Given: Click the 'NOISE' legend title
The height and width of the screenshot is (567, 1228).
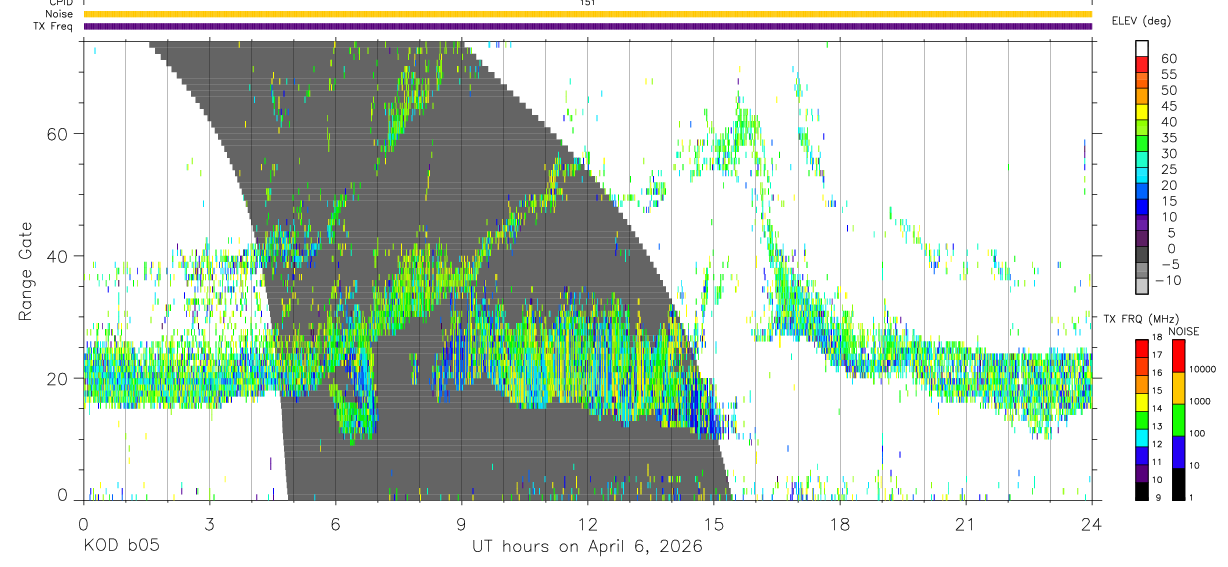Looking at the screenshot, I should coord(1184,331).
